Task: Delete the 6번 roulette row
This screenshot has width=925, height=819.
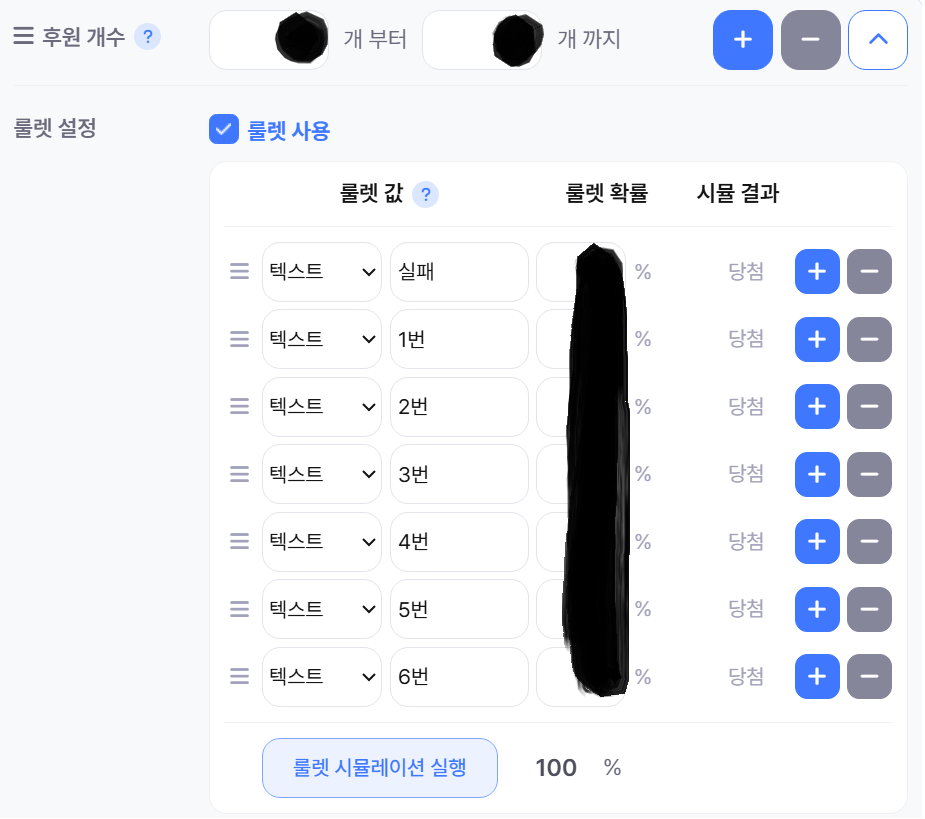Action: click(x=869, y=676)
